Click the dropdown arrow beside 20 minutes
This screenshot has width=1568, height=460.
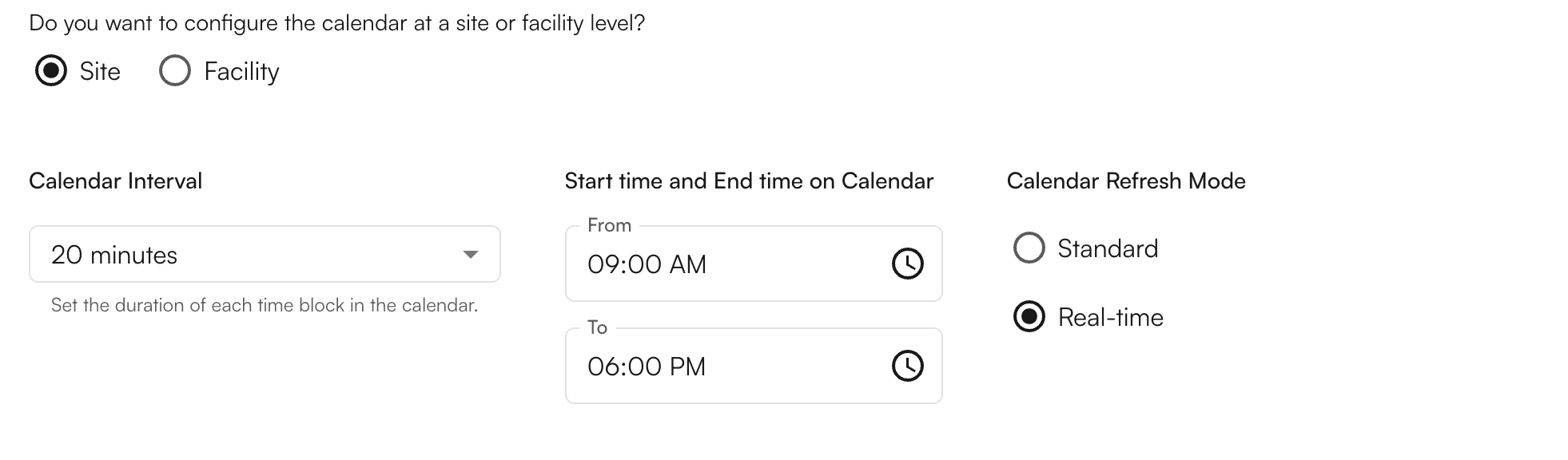473,254
